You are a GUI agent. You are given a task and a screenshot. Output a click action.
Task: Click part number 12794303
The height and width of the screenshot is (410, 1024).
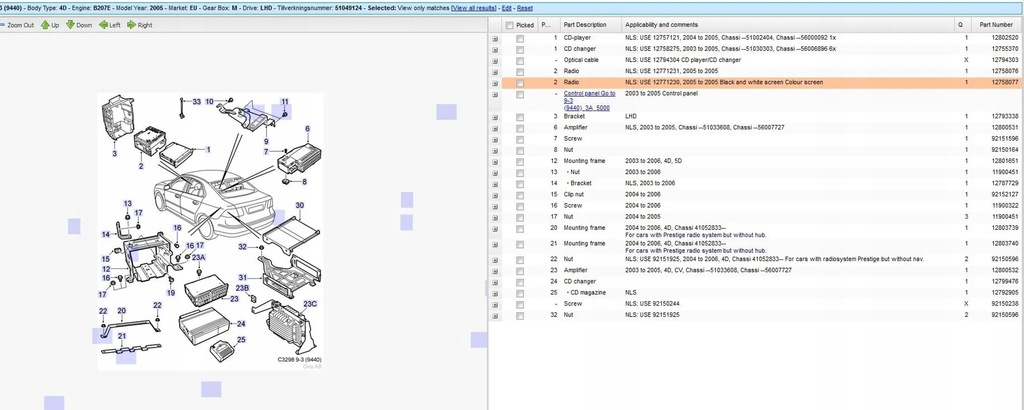[x=1004, y=60]
